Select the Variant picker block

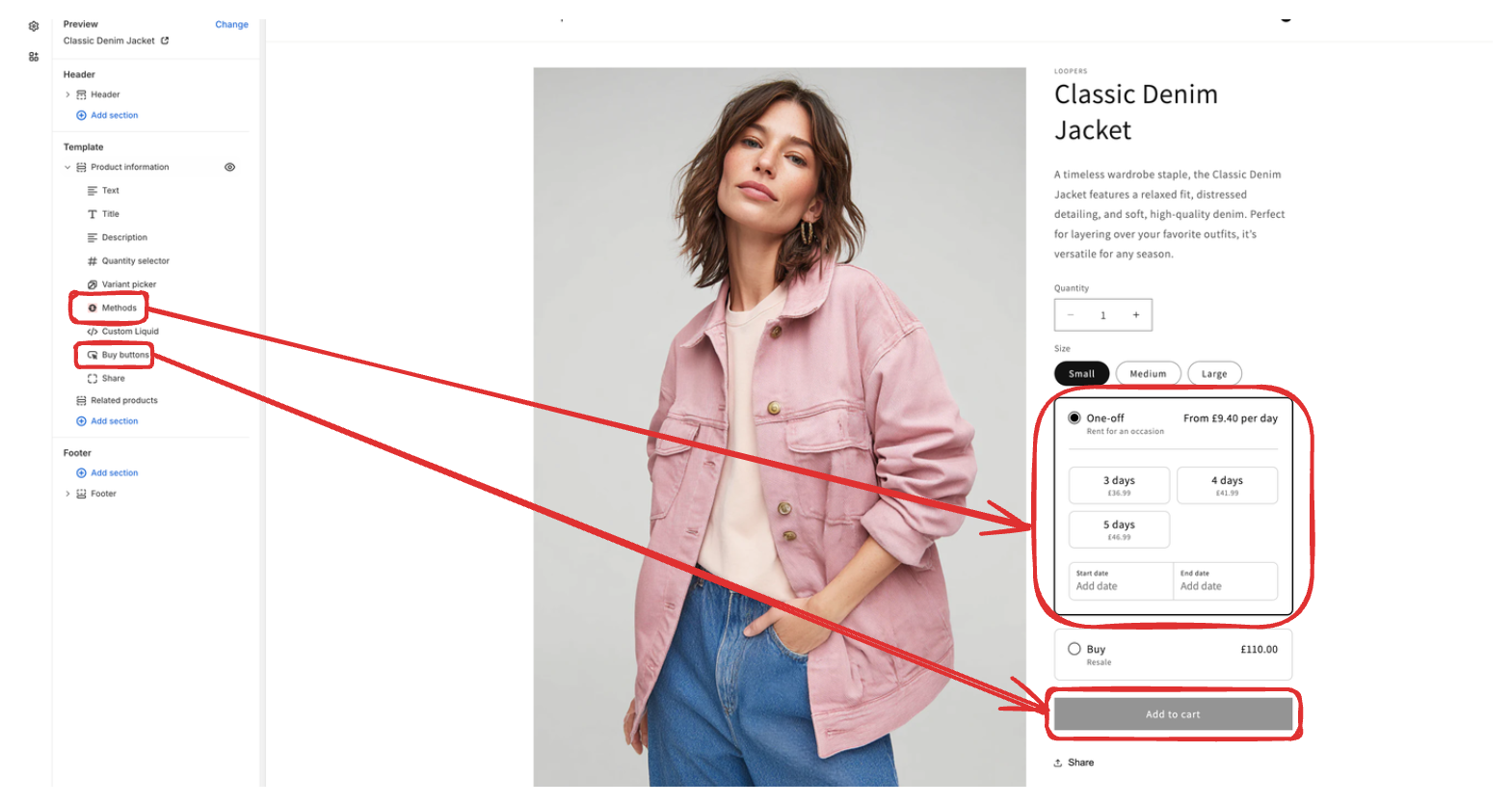(x=121, y=284)
